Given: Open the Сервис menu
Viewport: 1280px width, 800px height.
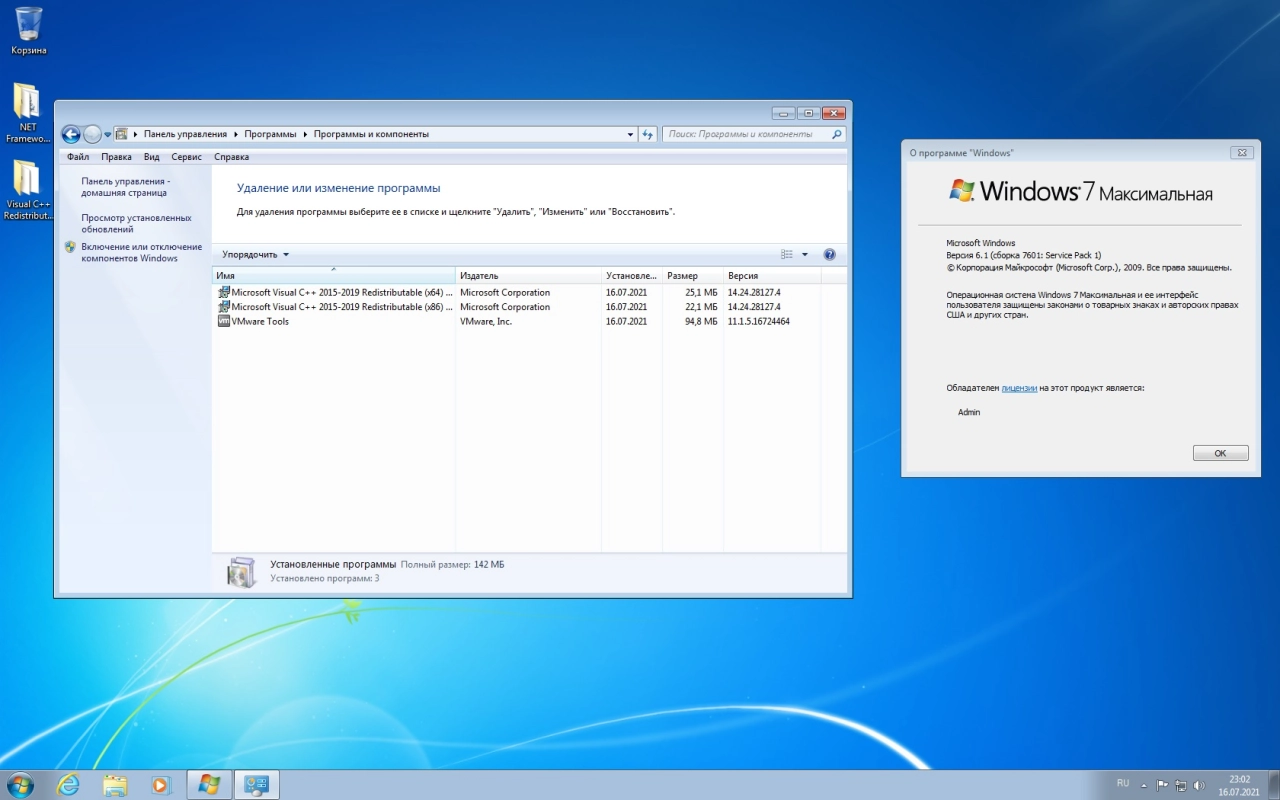Looking at the screenshot, I should click(x=186, y=157).
